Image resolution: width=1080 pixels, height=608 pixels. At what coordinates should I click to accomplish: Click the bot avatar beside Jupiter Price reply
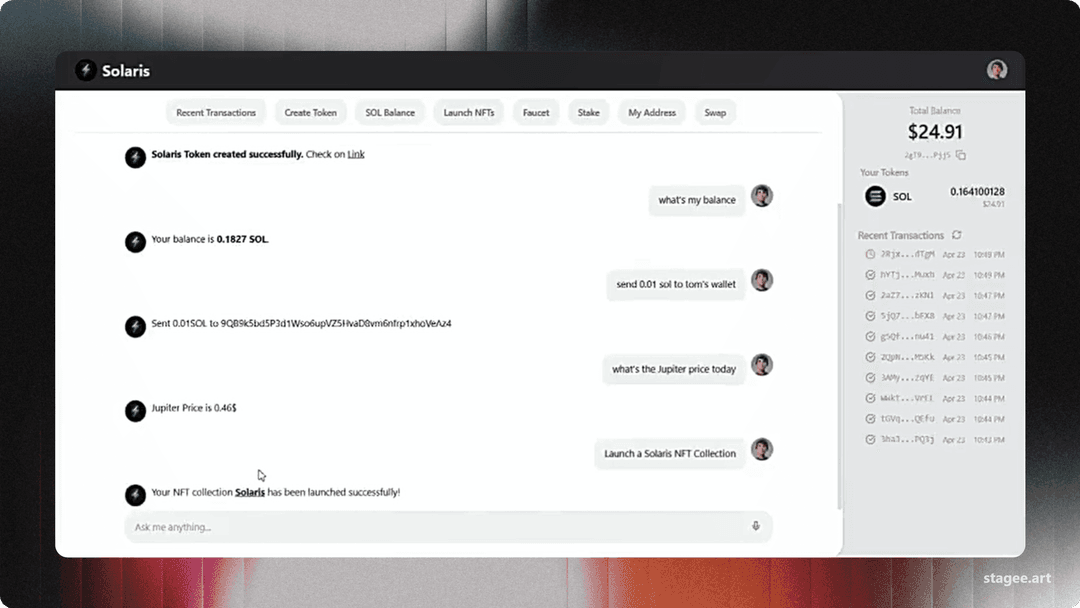135,410
